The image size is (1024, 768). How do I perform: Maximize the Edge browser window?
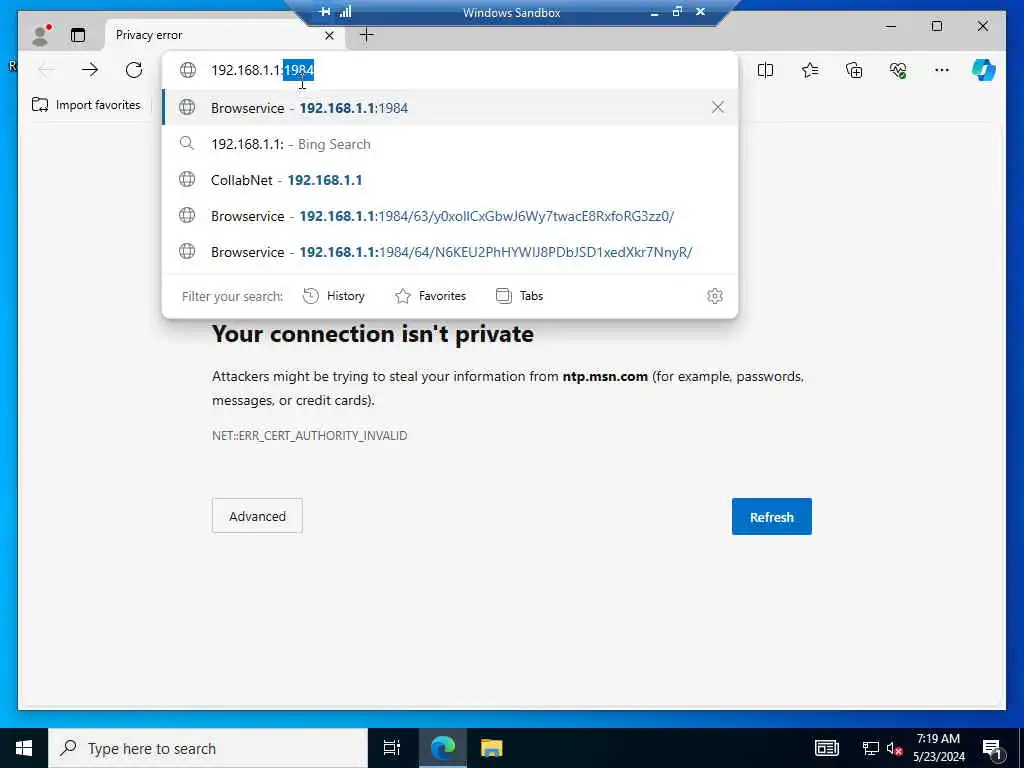point(937,26)
